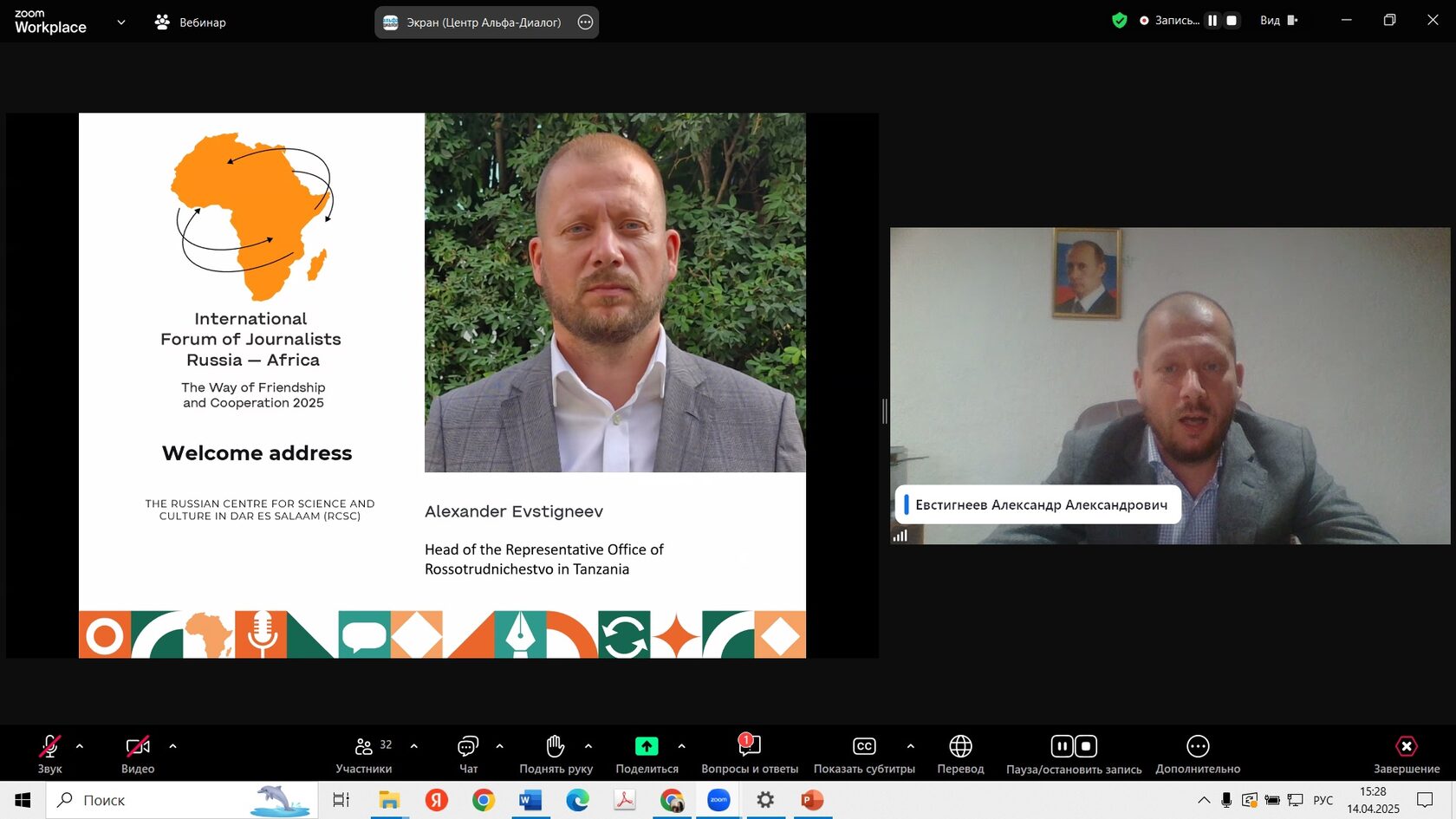Click the Запись... recording indicator
Screen dimensions: 1456x819
pyautogui.click(x=1169, y=21)
